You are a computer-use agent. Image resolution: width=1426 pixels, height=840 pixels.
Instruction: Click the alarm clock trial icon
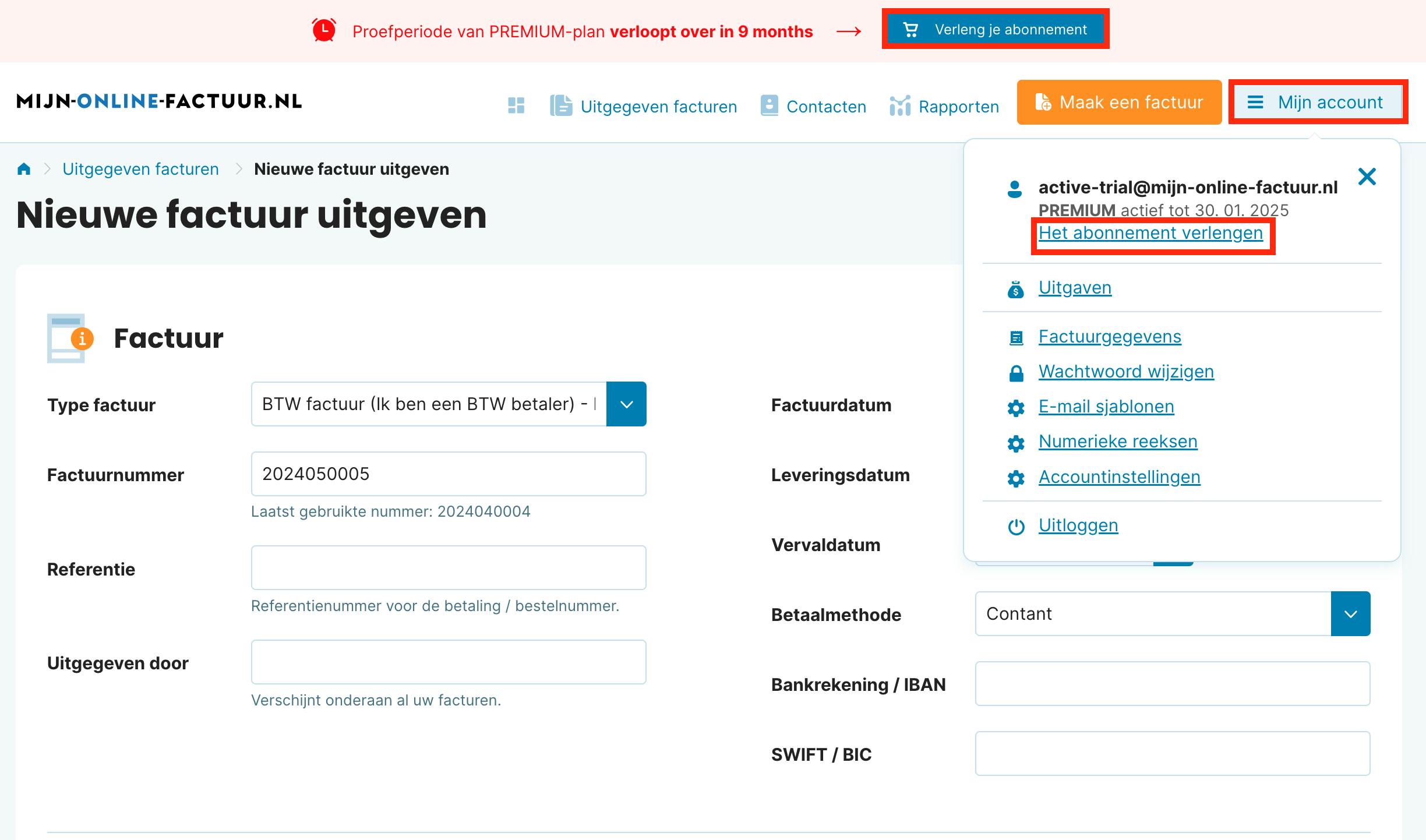[324, 30]
